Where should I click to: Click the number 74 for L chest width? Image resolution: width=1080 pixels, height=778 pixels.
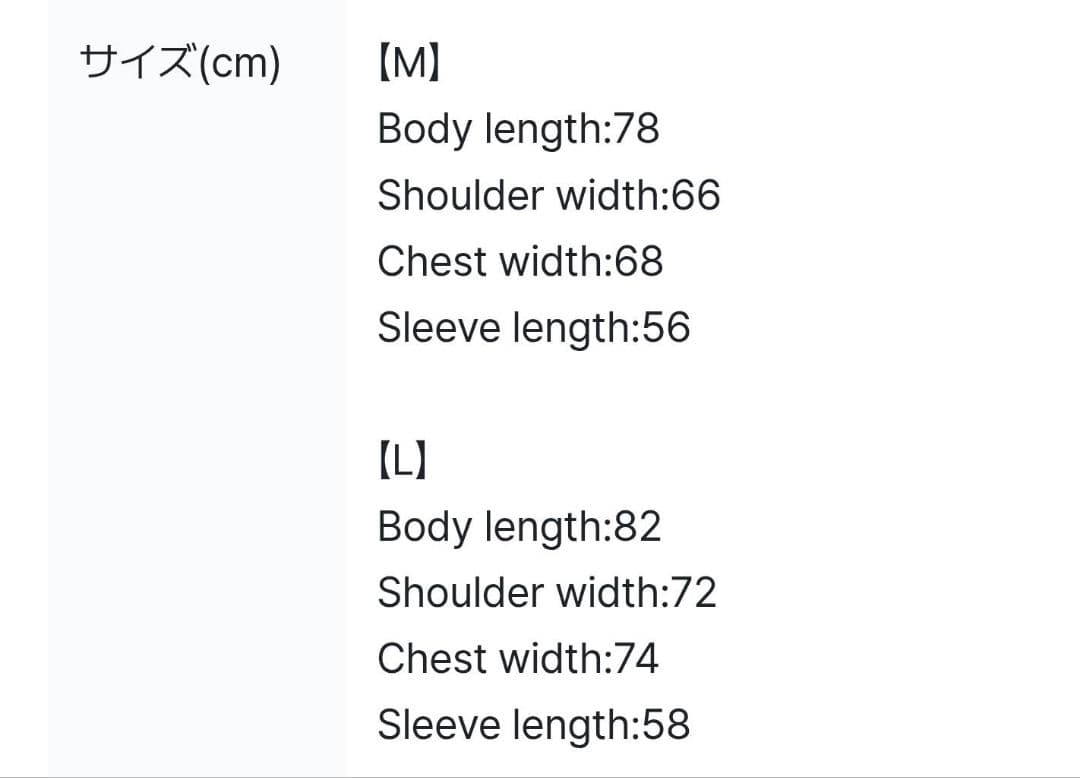(x=635, y=659)
